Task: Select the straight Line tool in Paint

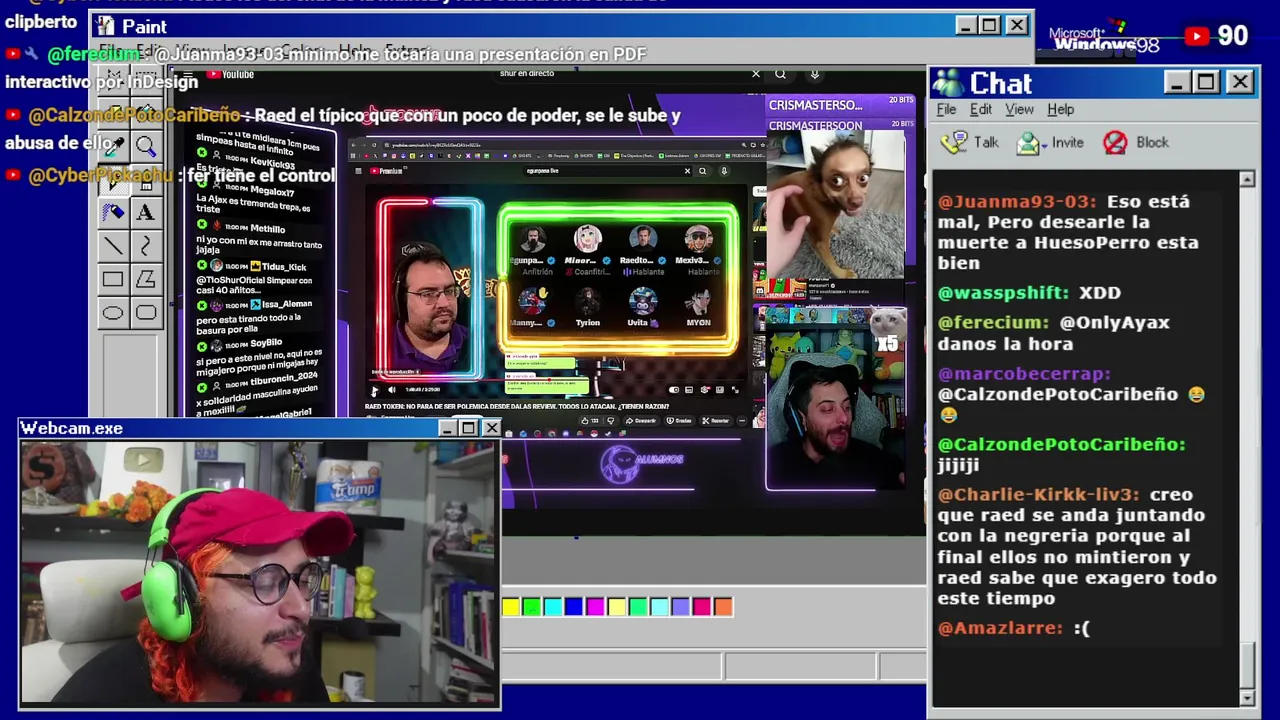Action: (113, 245)
